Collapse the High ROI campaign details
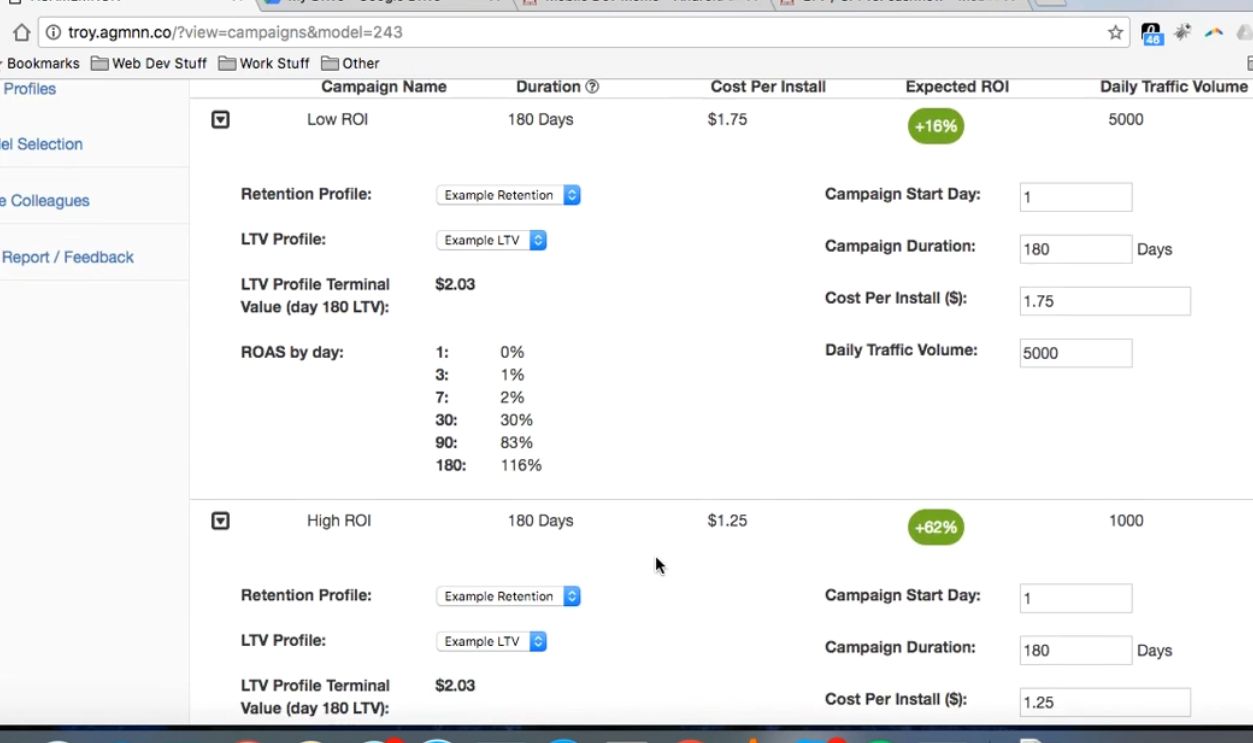Viewport: 1253px width, 743px height. pos(221,521)
